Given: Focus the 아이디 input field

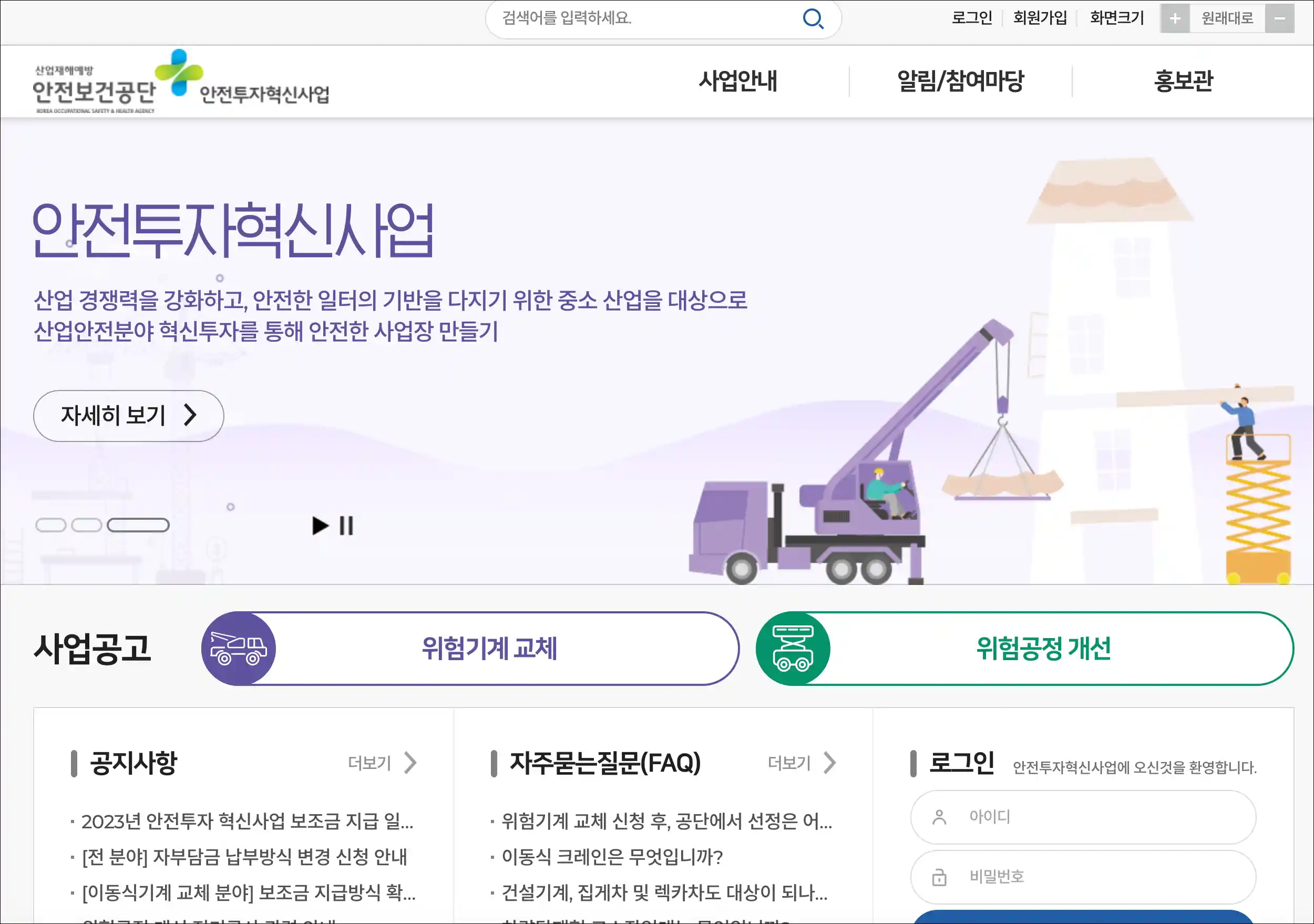Looking at the screenshot, I should coord(1083,816).
